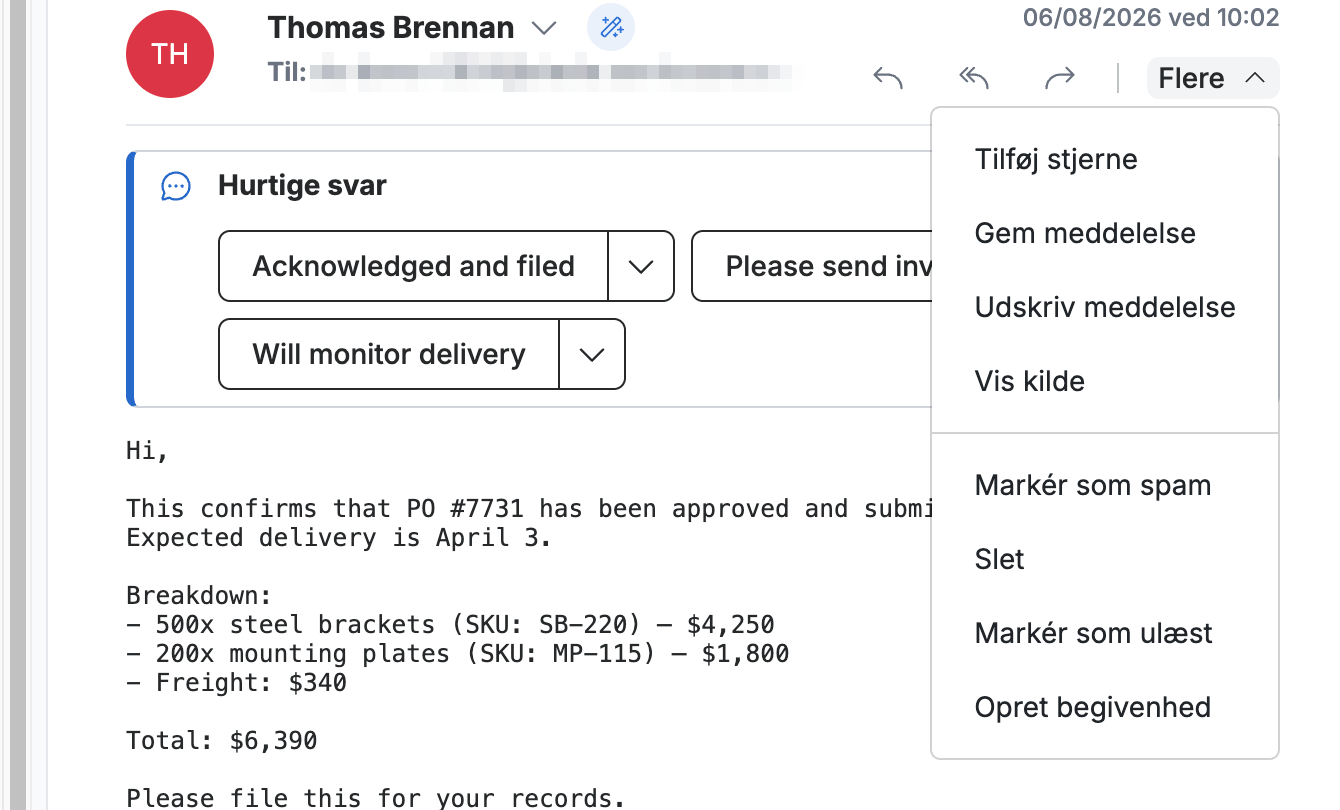Click the reply arrow icon

click(x=888, y=78)
